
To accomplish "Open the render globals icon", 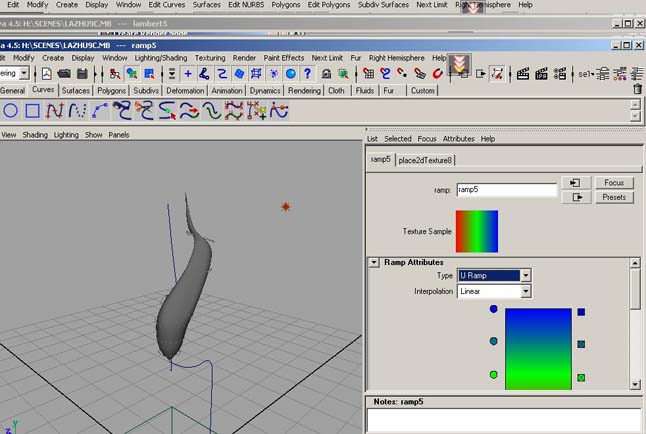I will click(560, 74).
